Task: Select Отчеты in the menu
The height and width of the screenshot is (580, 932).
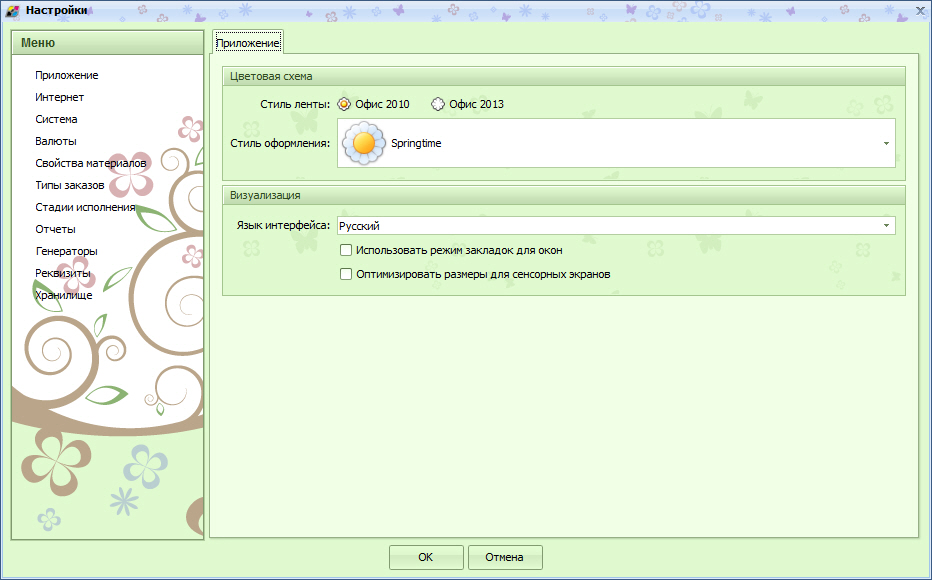Action: pyautogui.click(x=55, y=229)
